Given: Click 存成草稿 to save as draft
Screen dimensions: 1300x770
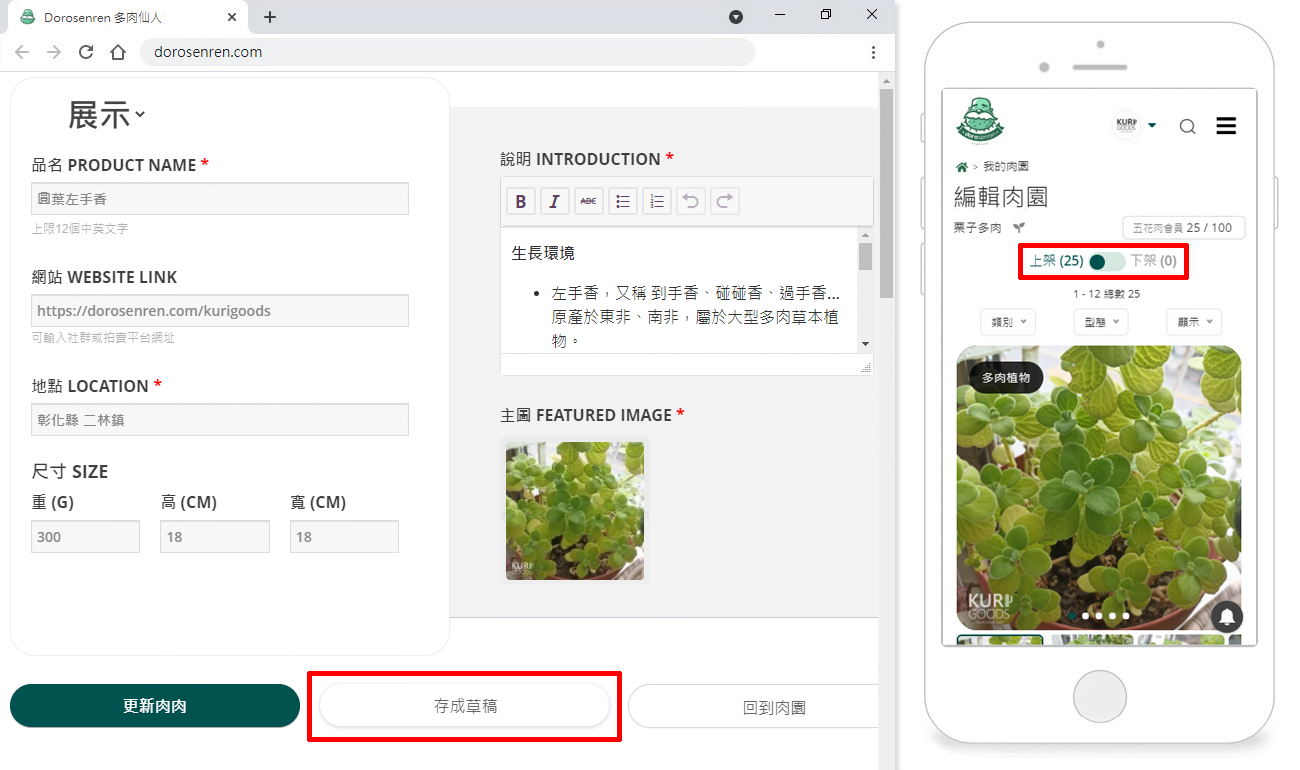Looking at the screenshot, I should click(x=465, y=706).
